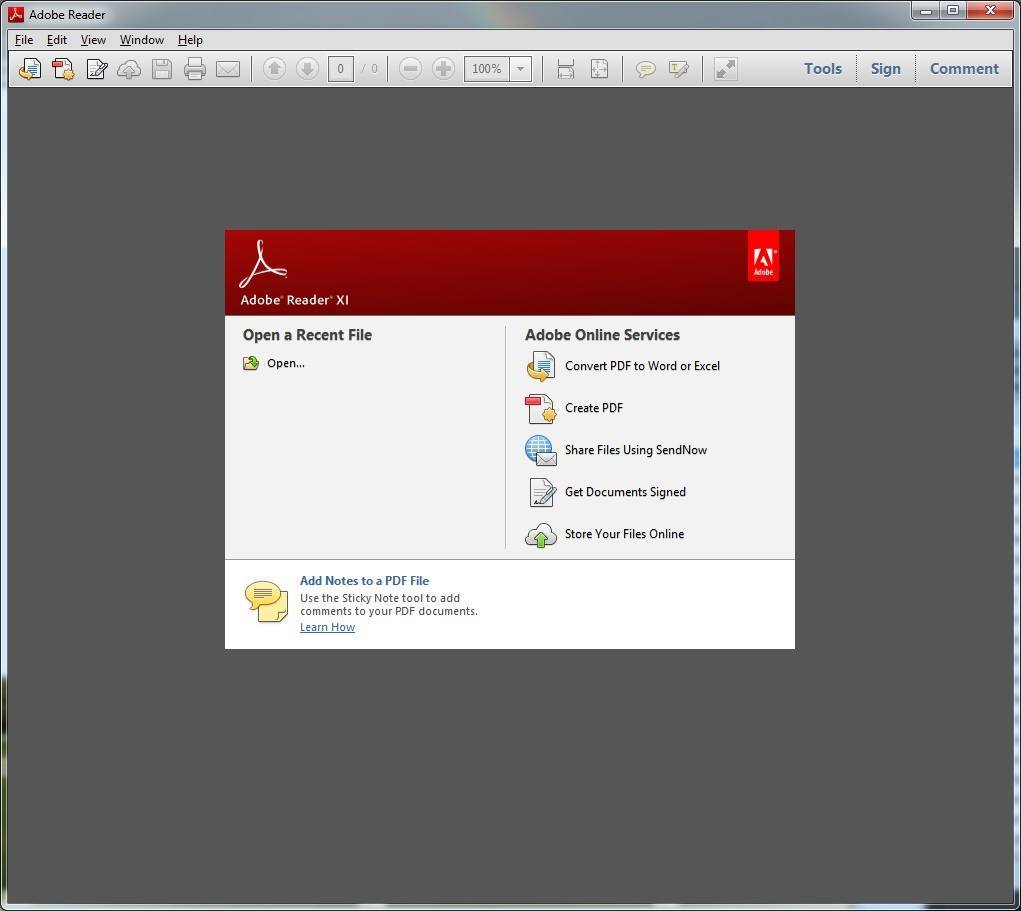Click Open... under Open a Recent File
Screen dimensions: 1021x911
coord(285,363)
